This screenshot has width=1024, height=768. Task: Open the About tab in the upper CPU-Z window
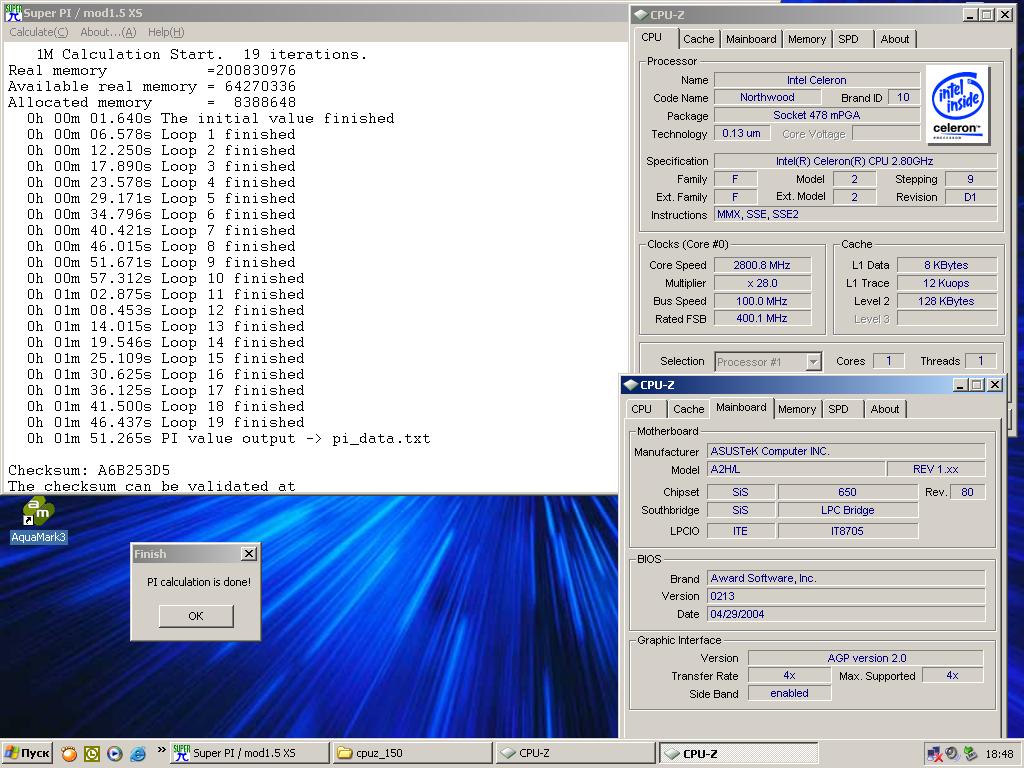894,39
